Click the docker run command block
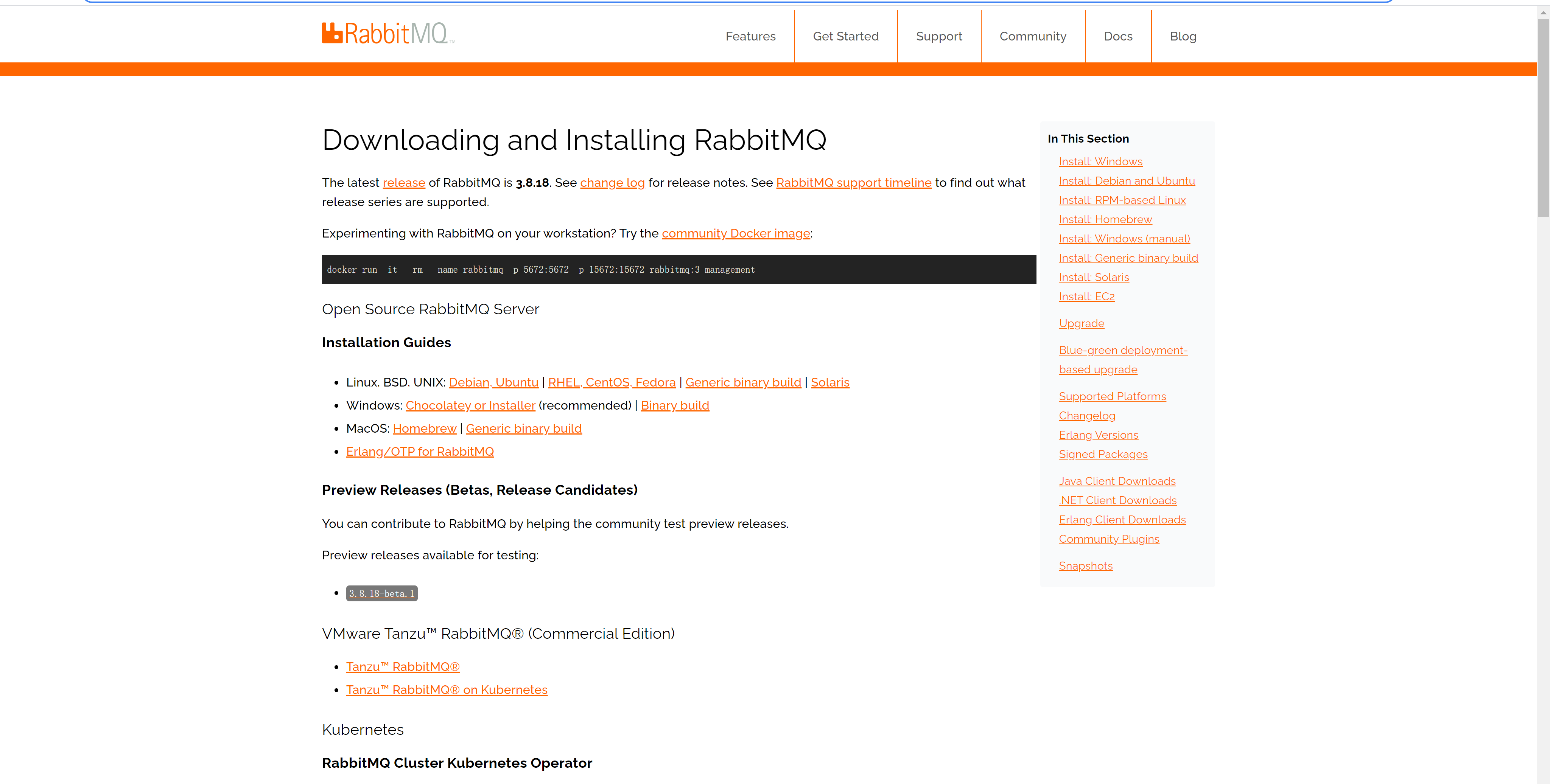The height and width of the screenshot is (784, 1550). tap(678, 269)
